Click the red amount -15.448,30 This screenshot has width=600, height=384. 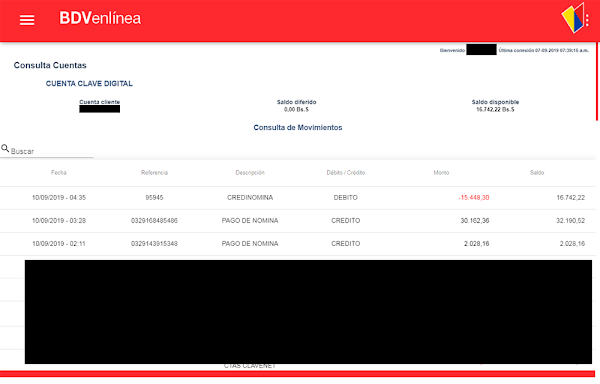pyautogui.click(x=474, y=198)
